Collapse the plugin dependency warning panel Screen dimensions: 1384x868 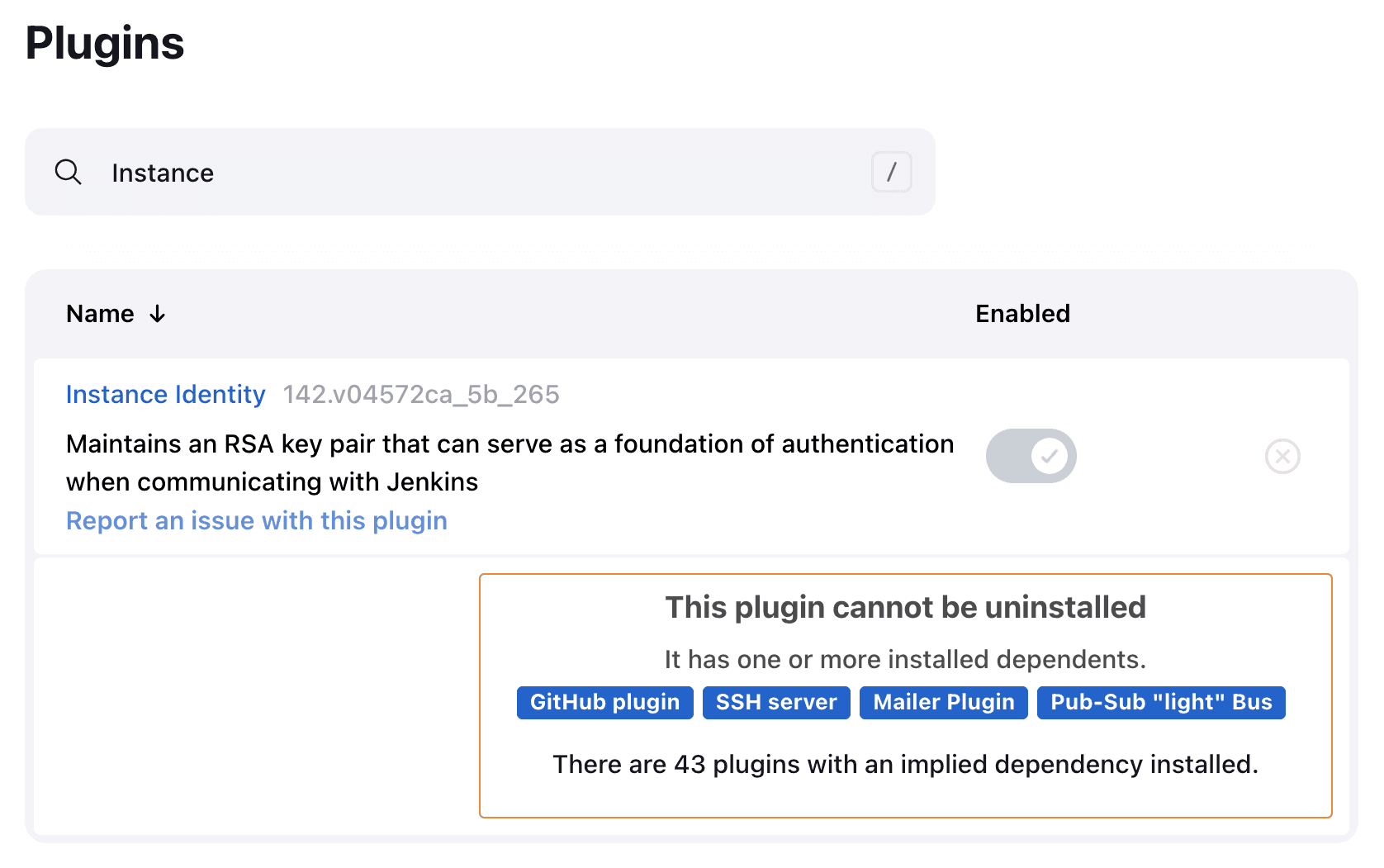tap(905, 606)
